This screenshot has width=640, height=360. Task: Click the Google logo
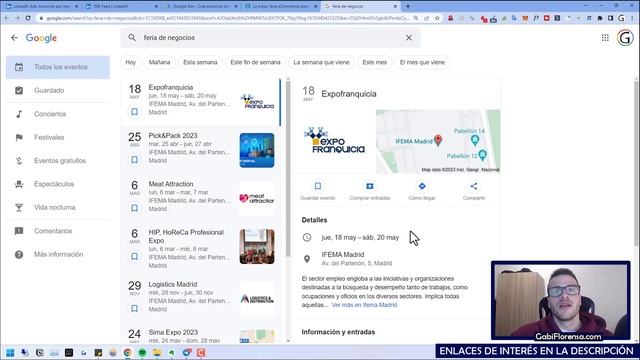pos(41,38)
